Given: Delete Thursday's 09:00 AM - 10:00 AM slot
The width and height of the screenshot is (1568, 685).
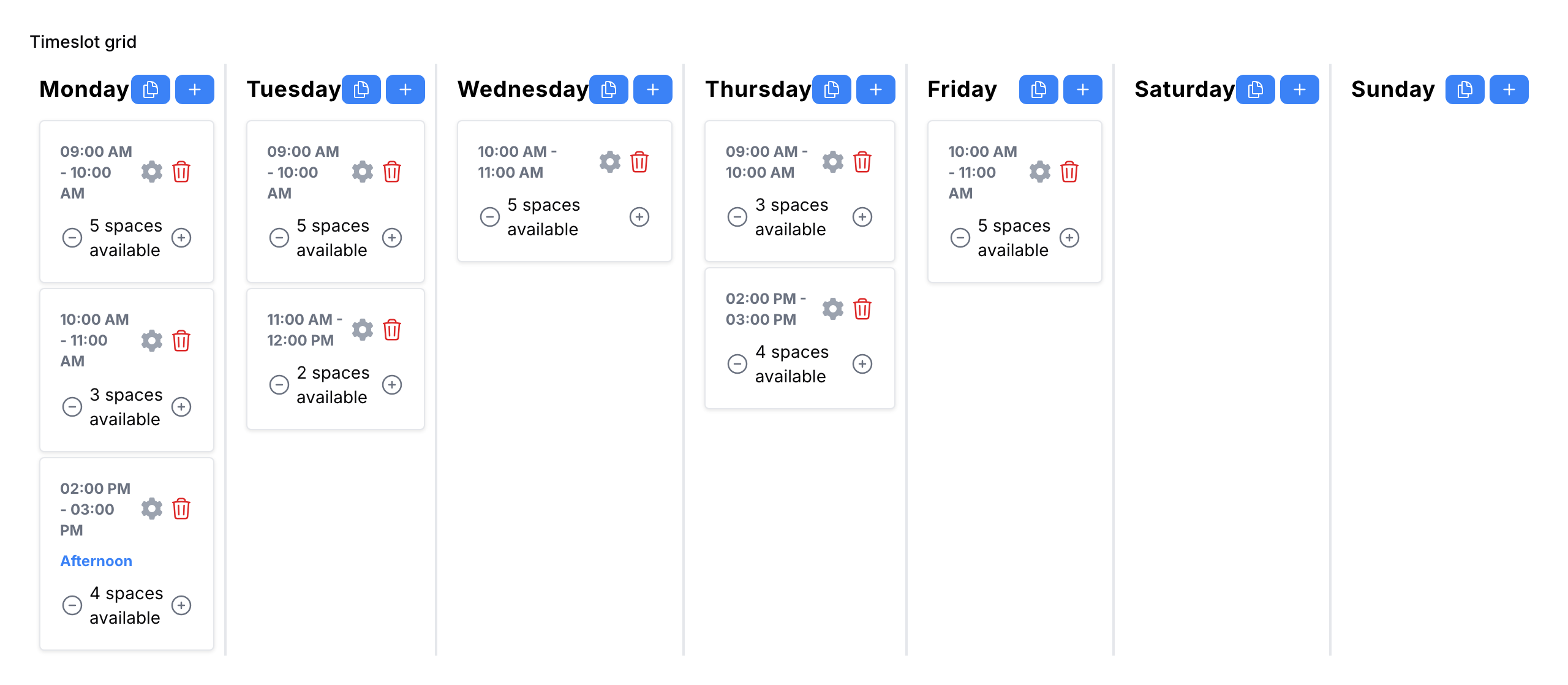Looking at the screenshot, I should pos(862,162).
